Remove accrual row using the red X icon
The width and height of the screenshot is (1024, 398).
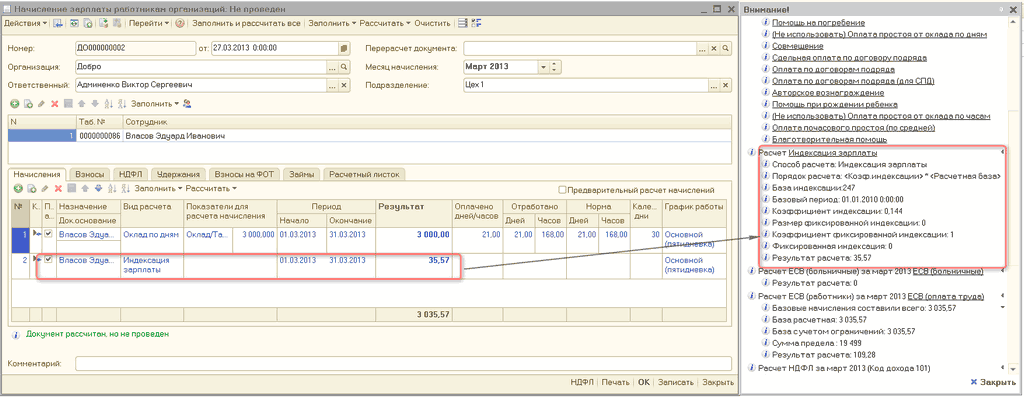point(57,188)
